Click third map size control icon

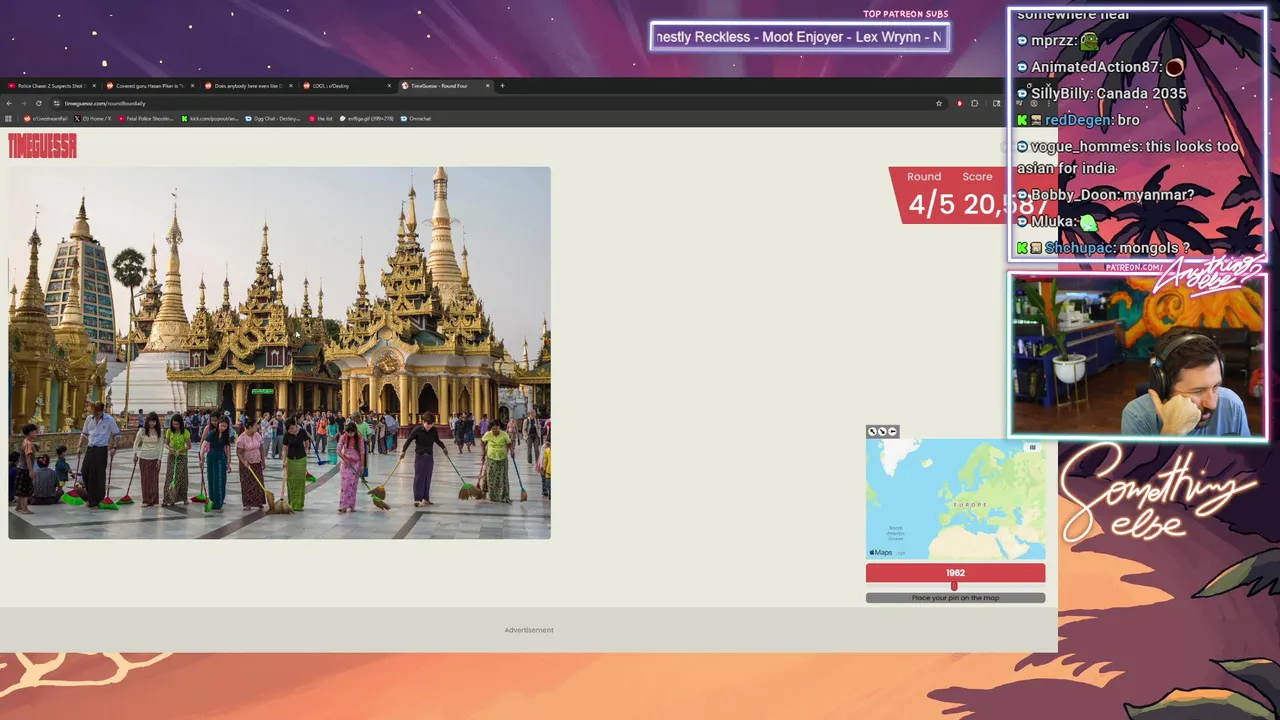[892, 432]
